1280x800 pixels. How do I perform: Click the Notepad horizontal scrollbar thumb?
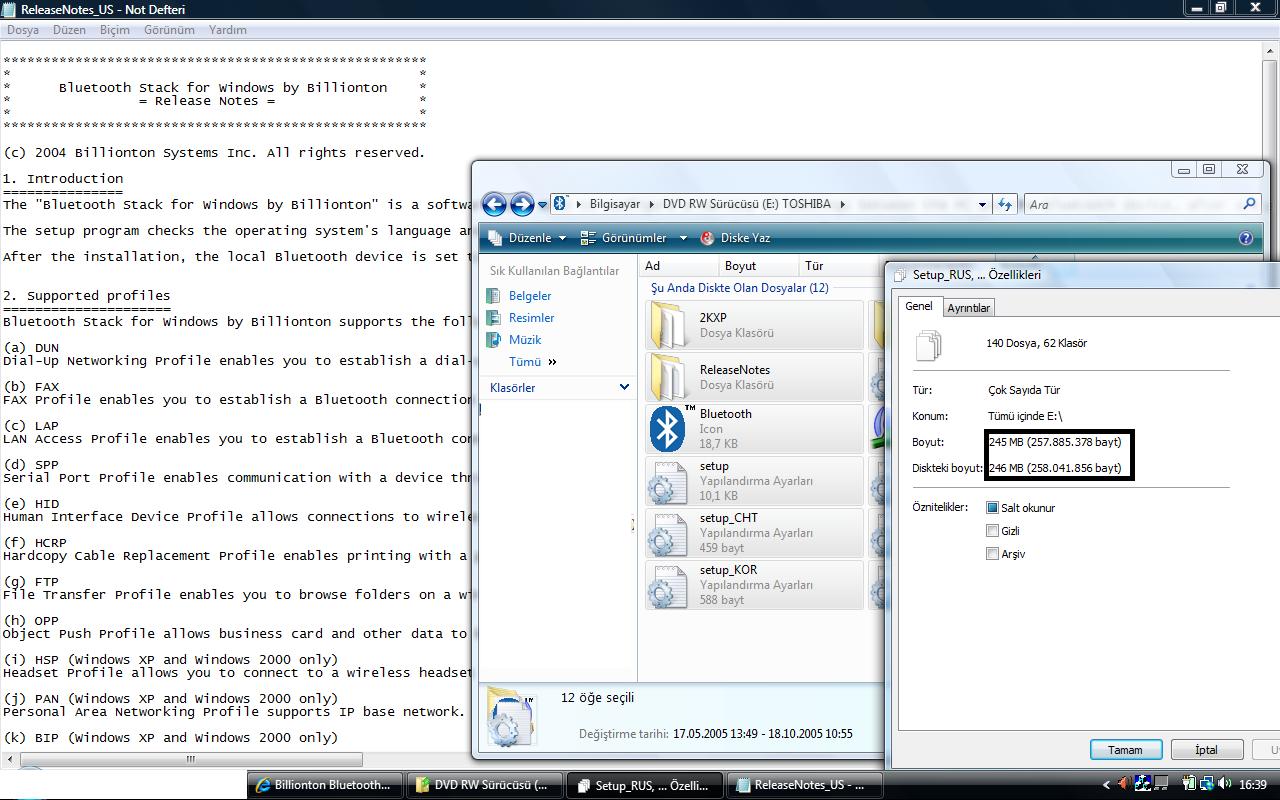pos(189,760)
